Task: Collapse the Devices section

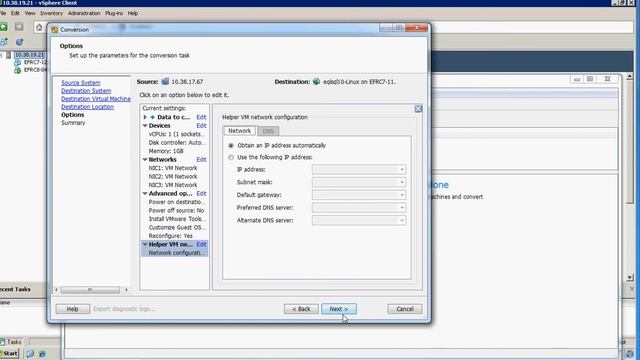Action: click(x=145, y=126)
